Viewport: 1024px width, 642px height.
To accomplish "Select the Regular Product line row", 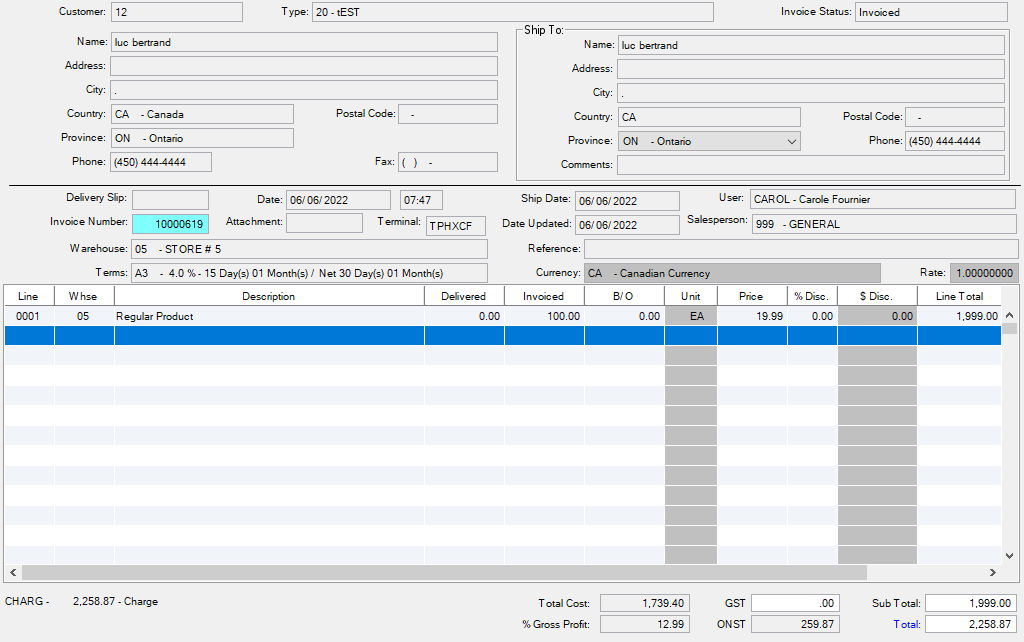I will click(x=268, y=316).
